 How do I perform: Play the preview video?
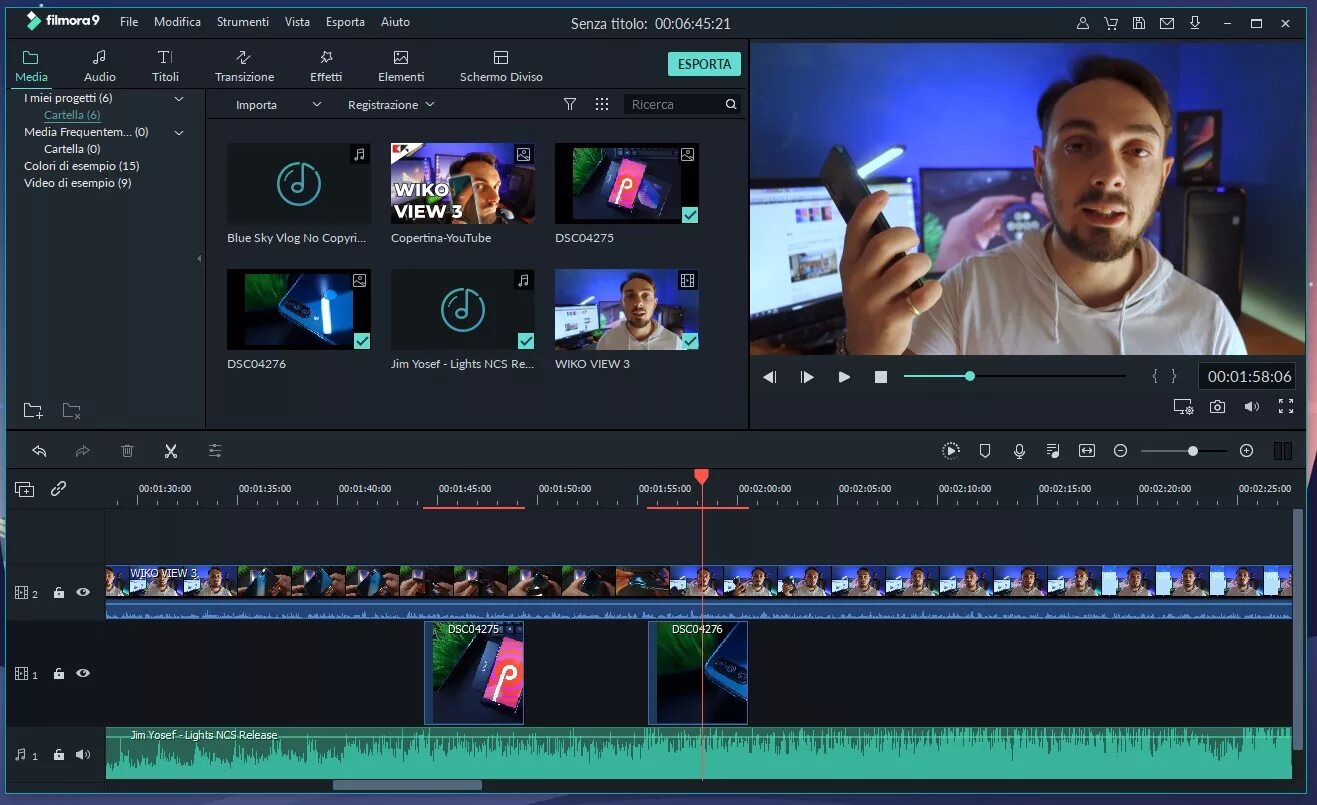tap(844, 377)
